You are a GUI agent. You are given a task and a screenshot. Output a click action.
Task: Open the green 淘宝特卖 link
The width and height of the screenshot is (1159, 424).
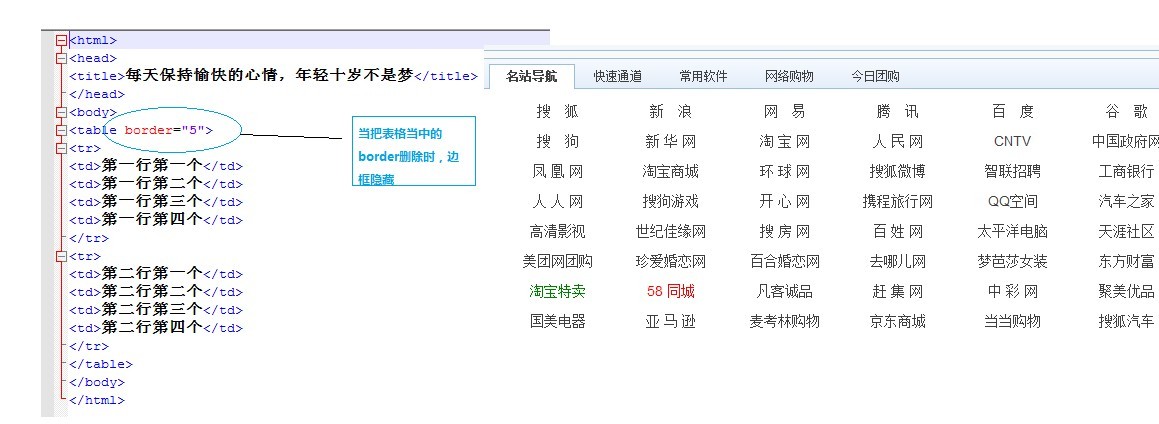coord(557,291)
